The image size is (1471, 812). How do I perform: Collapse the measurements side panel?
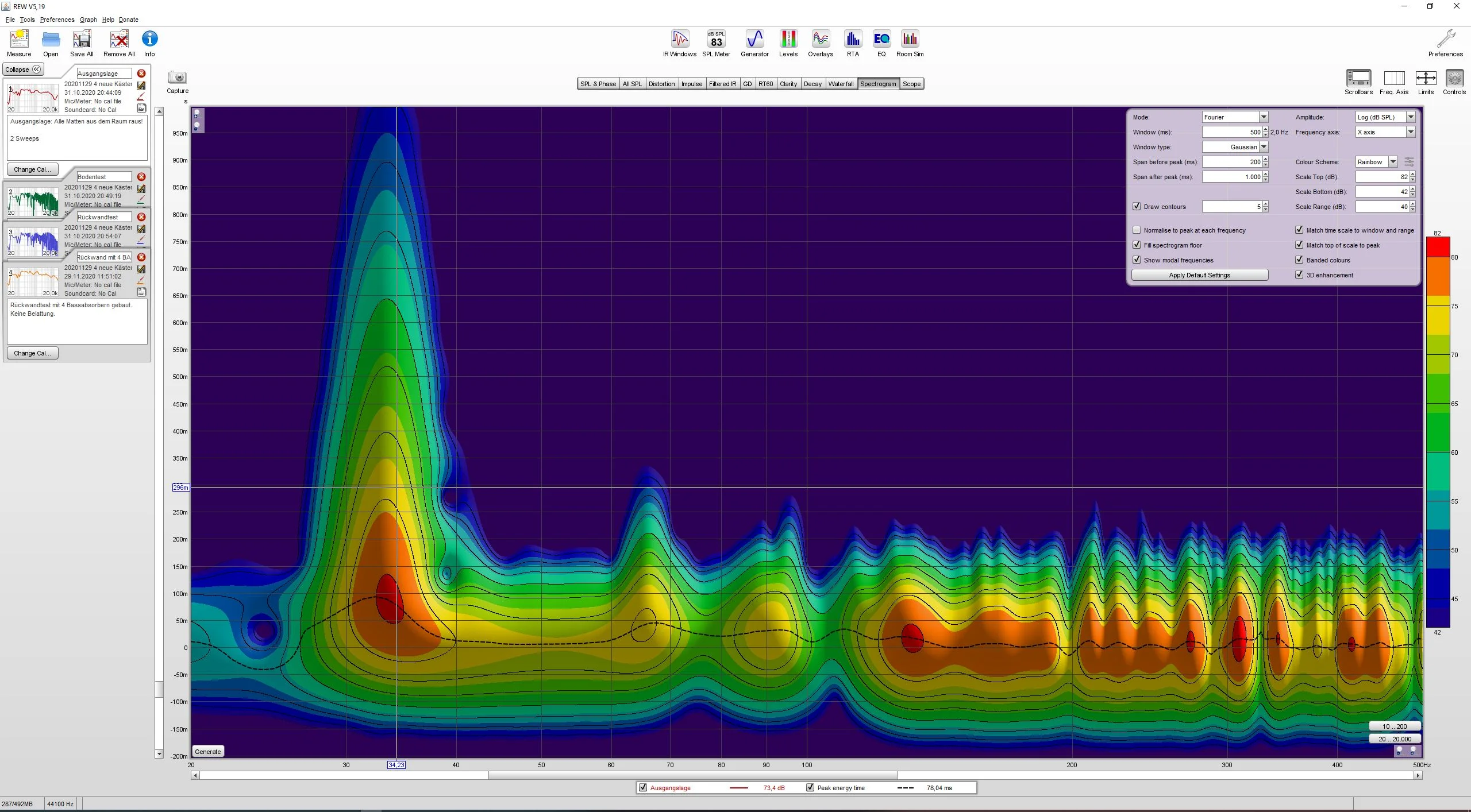click(x=23, y=69)
